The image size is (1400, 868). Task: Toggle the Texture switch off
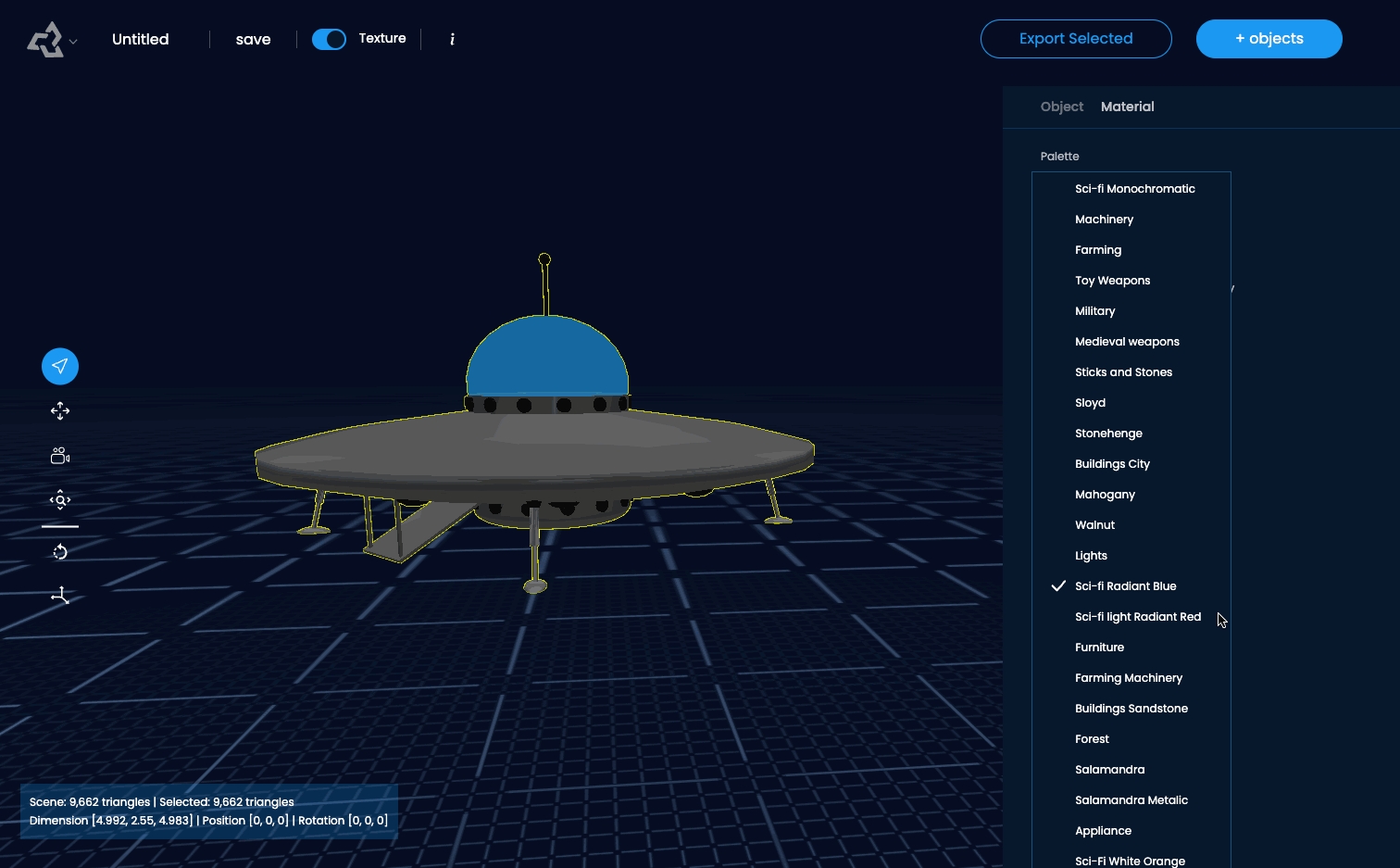tap(329, 39)
